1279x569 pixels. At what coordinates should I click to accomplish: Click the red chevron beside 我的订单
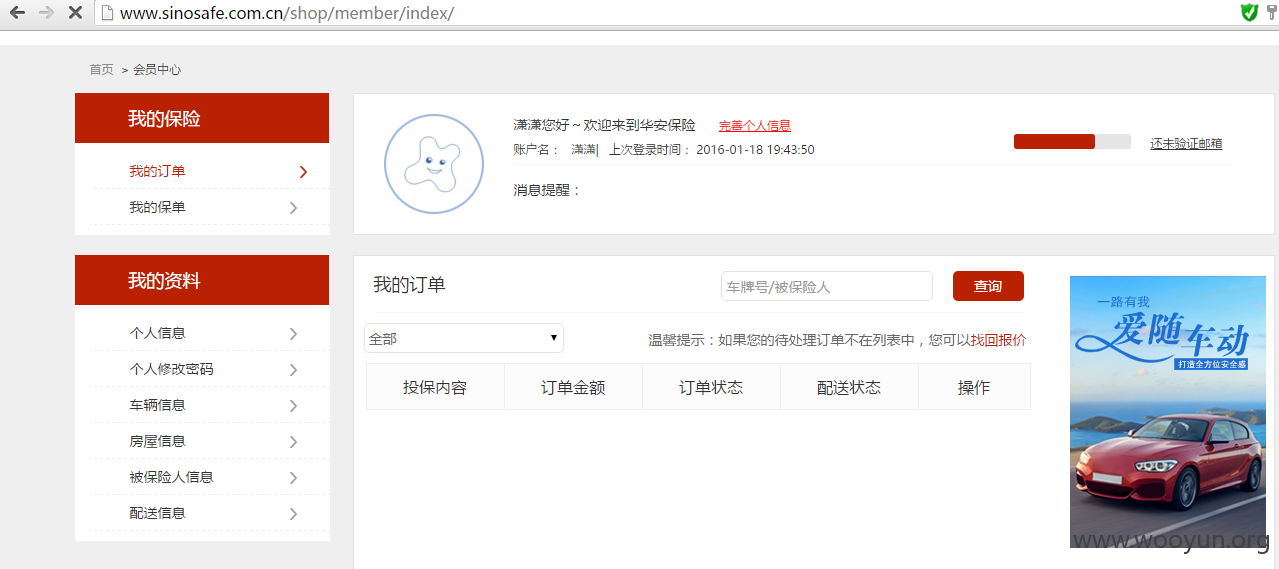(303, 172)
